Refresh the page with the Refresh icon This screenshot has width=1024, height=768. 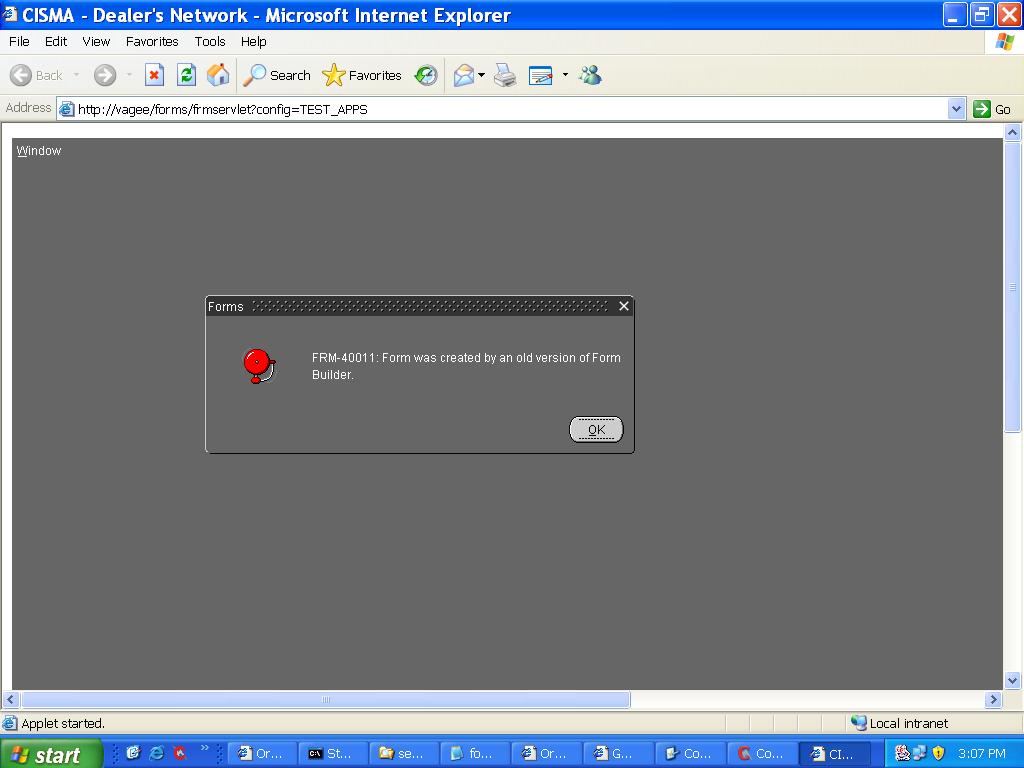pos(186,75)
